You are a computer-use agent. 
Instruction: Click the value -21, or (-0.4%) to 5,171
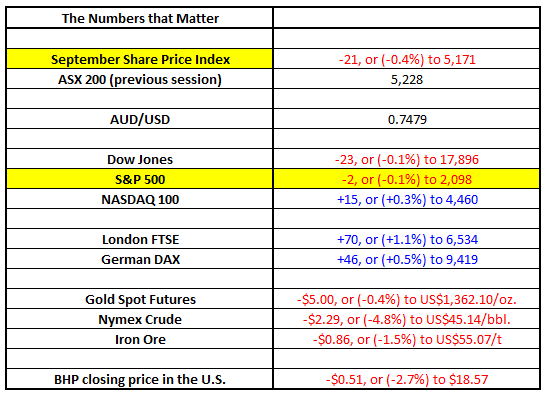click(x=407, y=59)
